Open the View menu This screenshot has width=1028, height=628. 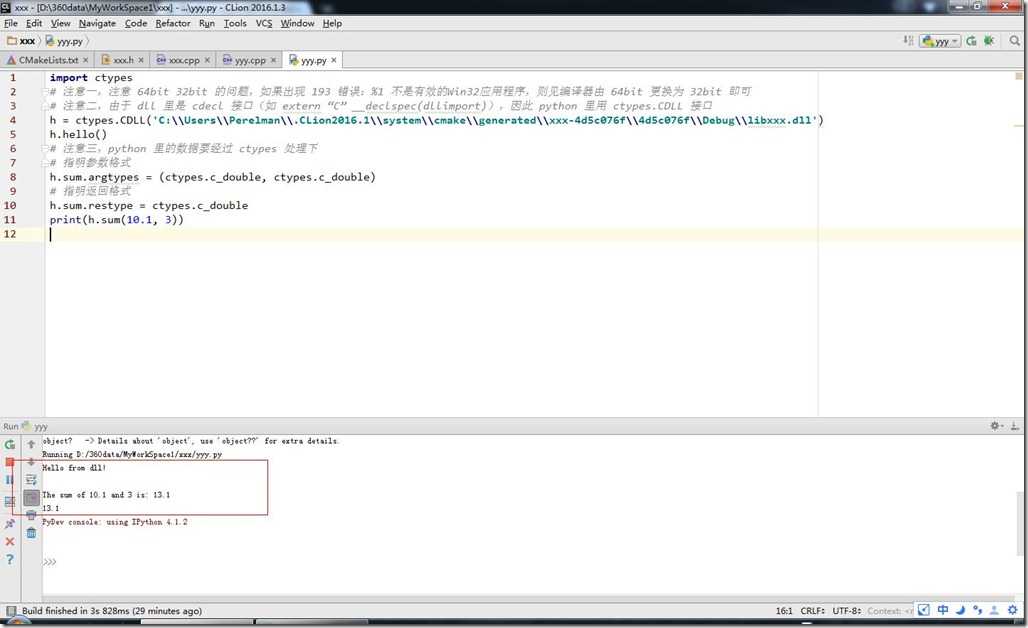point(60,23)
